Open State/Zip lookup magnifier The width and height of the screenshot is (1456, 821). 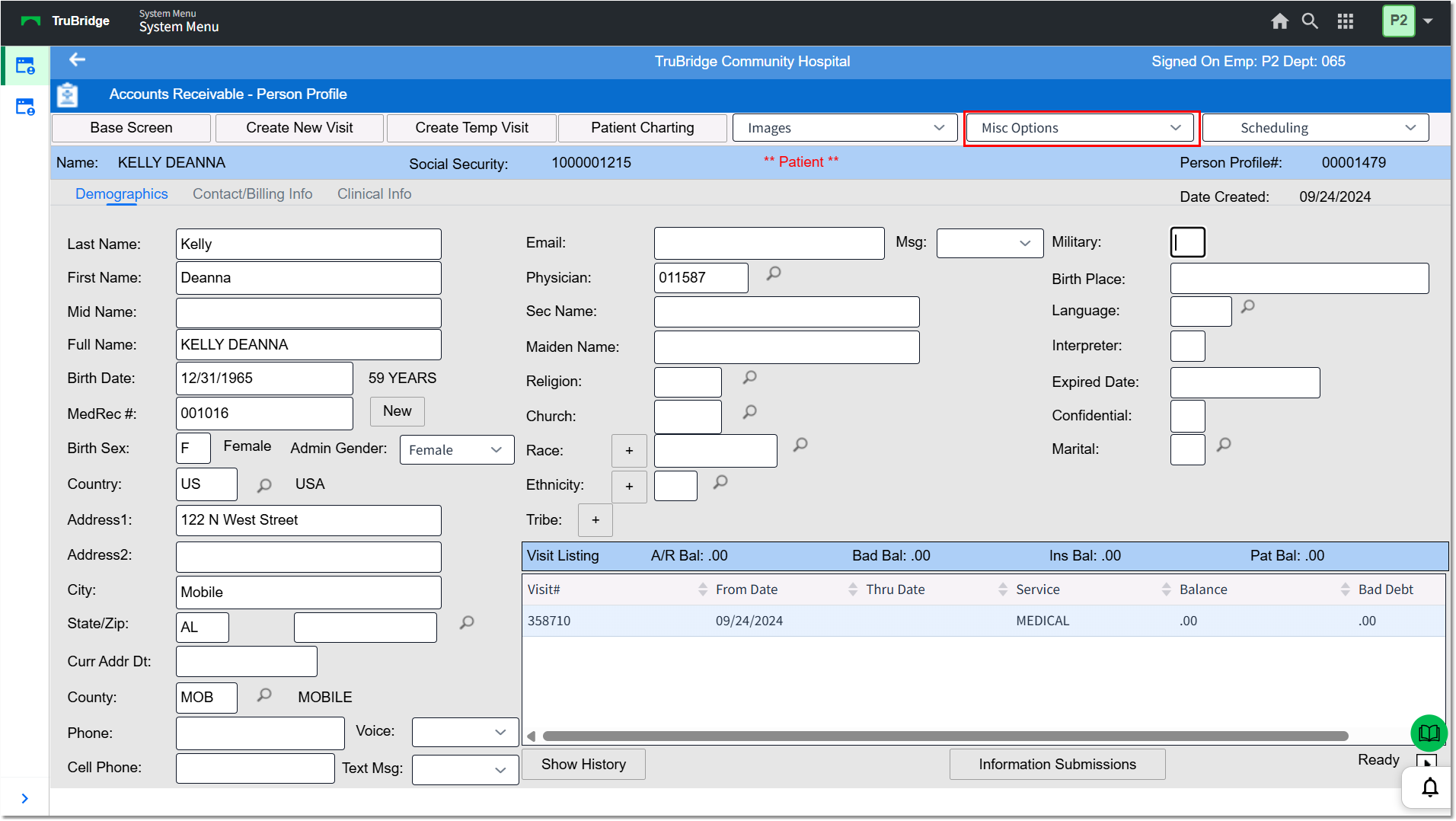pos(467,622)
